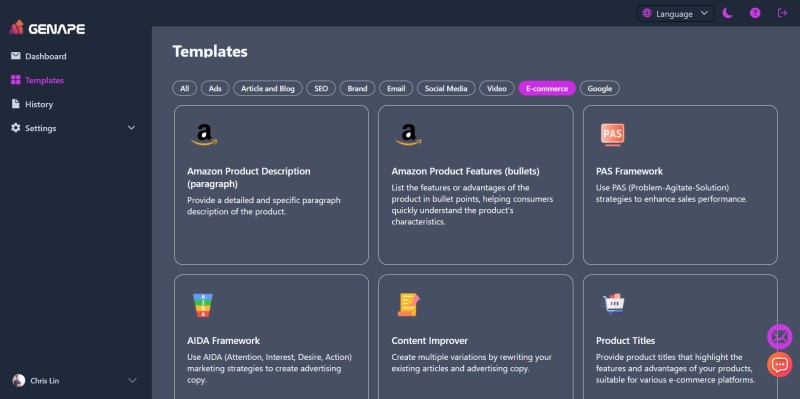Screen dimensions: 800x399
Task: Select the E-commerce filter tab
Action: tap(547, 88)
